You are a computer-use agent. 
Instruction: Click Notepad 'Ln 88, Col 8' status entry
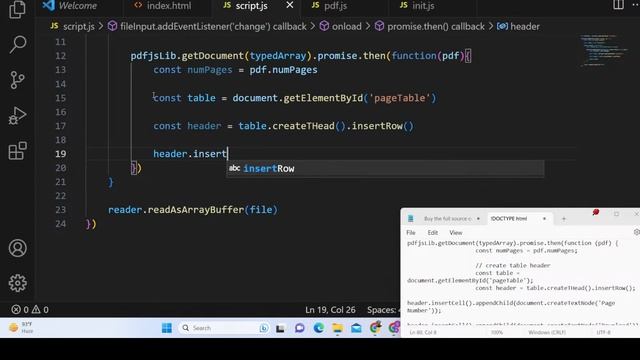[423, 333]
